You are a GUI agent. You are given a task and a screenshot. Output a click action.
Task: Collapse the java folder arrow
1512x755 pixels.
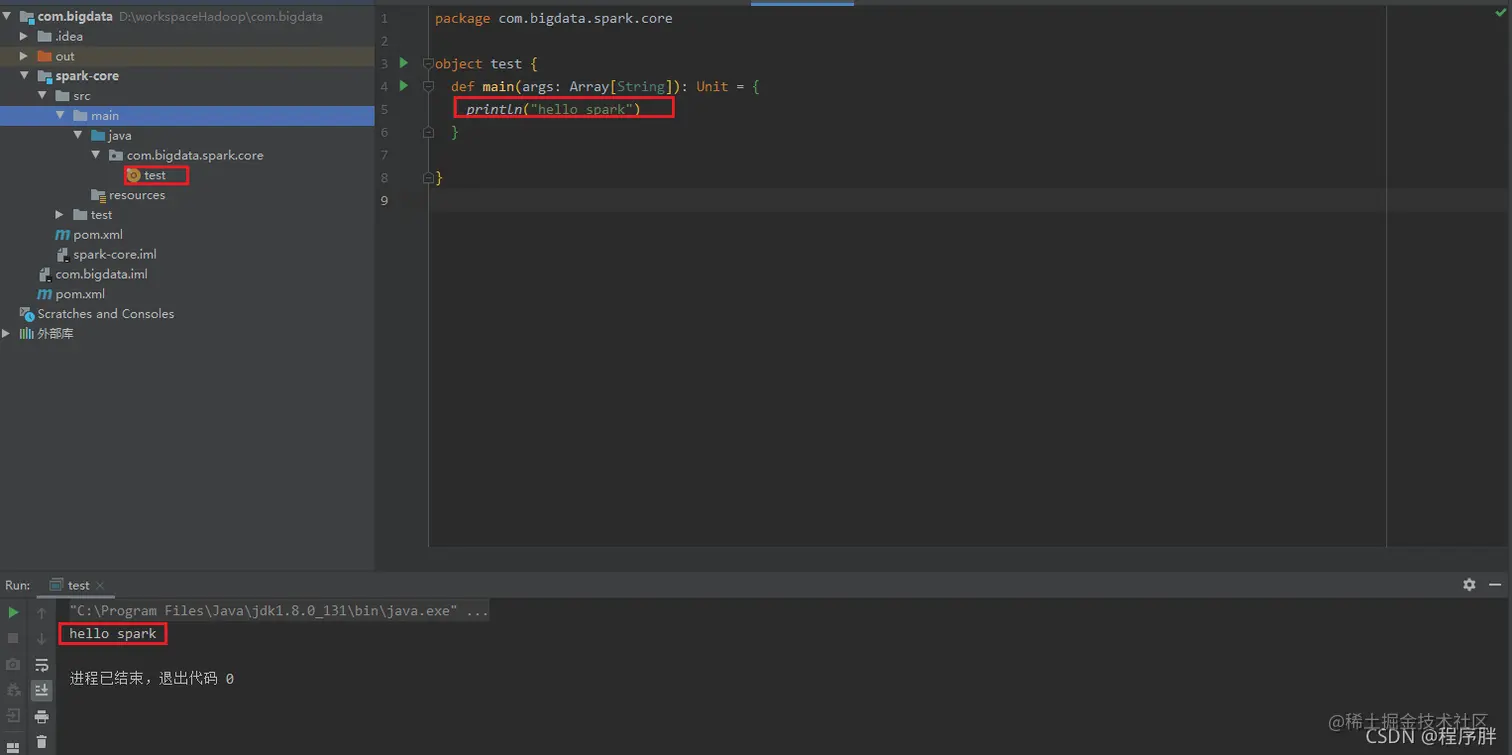(x=78, y=135)
